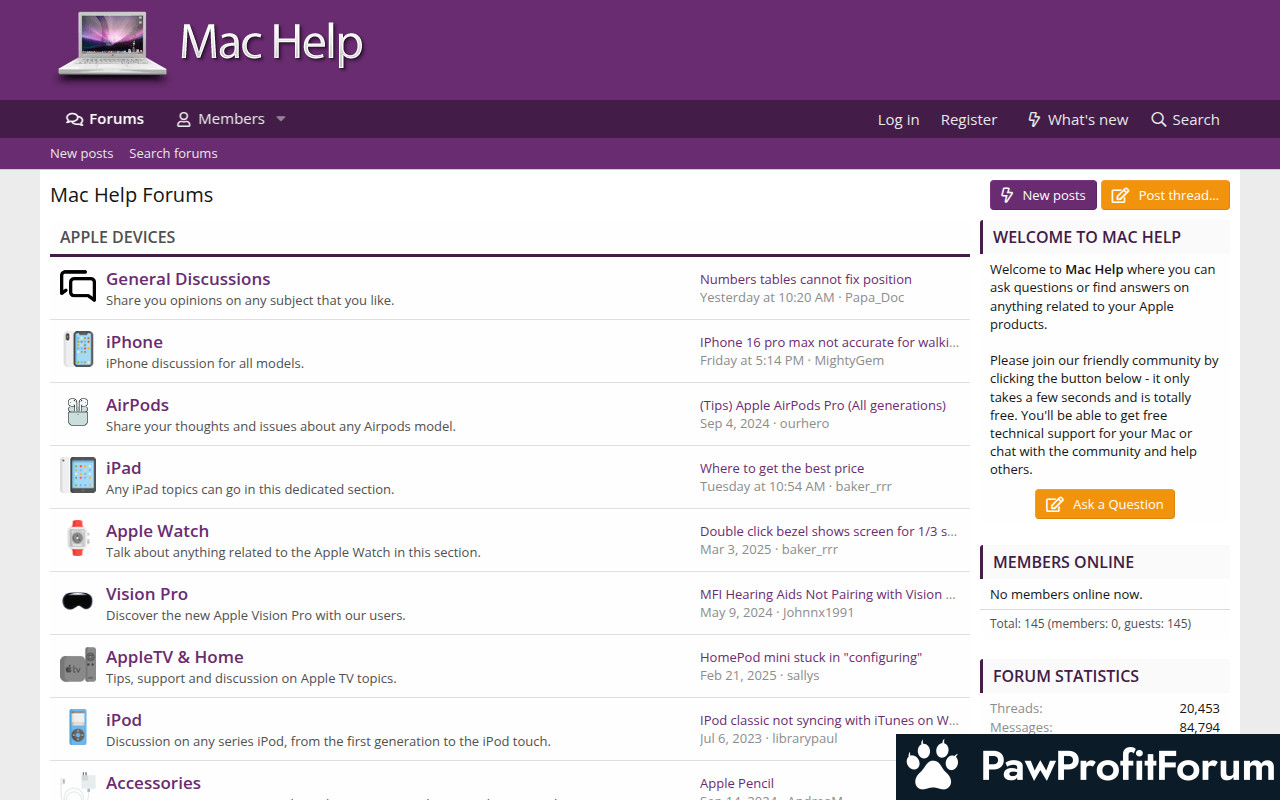Open the iPod forum title
This screenshot has height=800, width=1280.
pos(124,720)
